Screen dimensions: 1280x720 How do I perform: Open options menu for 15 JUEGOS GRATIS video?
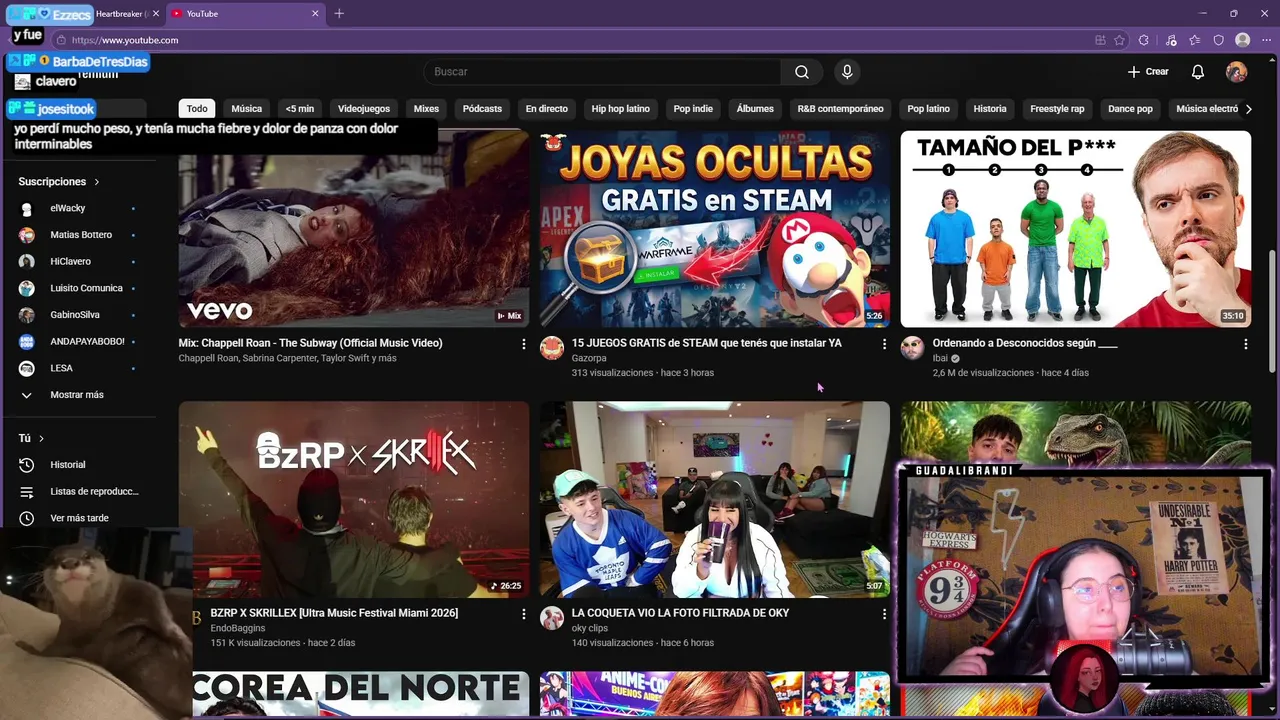(x=884, y=344)
